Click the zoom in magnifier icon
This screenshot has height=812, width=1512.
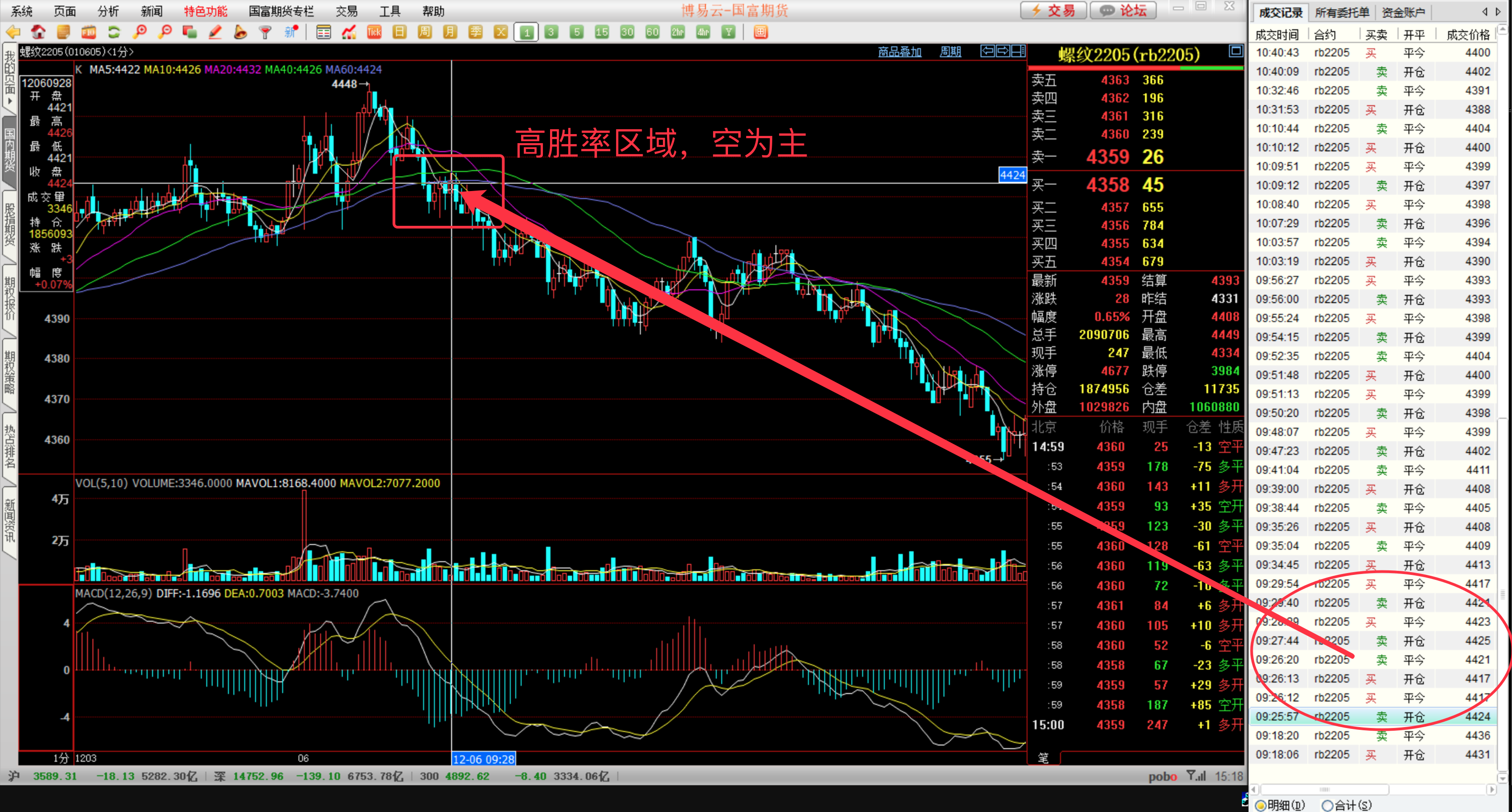point(140,33)
